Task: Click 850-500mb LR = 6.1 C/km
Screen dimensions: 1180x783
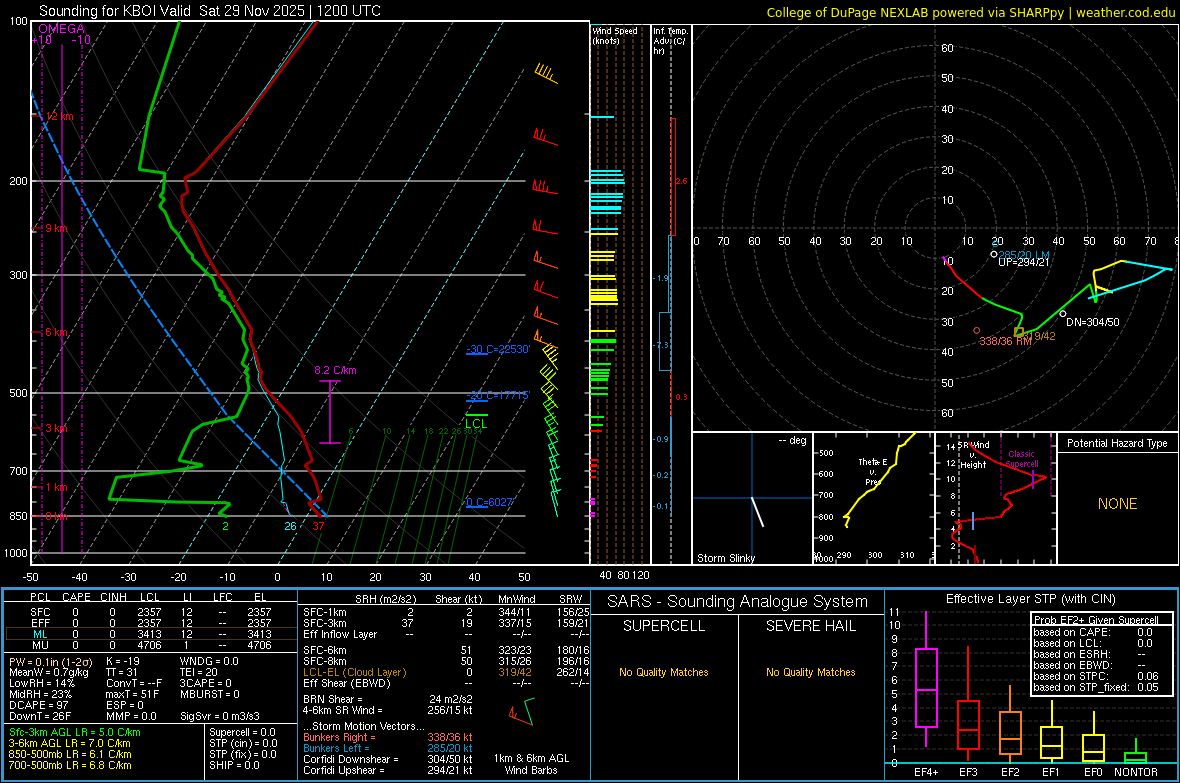Action: point(70,754)
